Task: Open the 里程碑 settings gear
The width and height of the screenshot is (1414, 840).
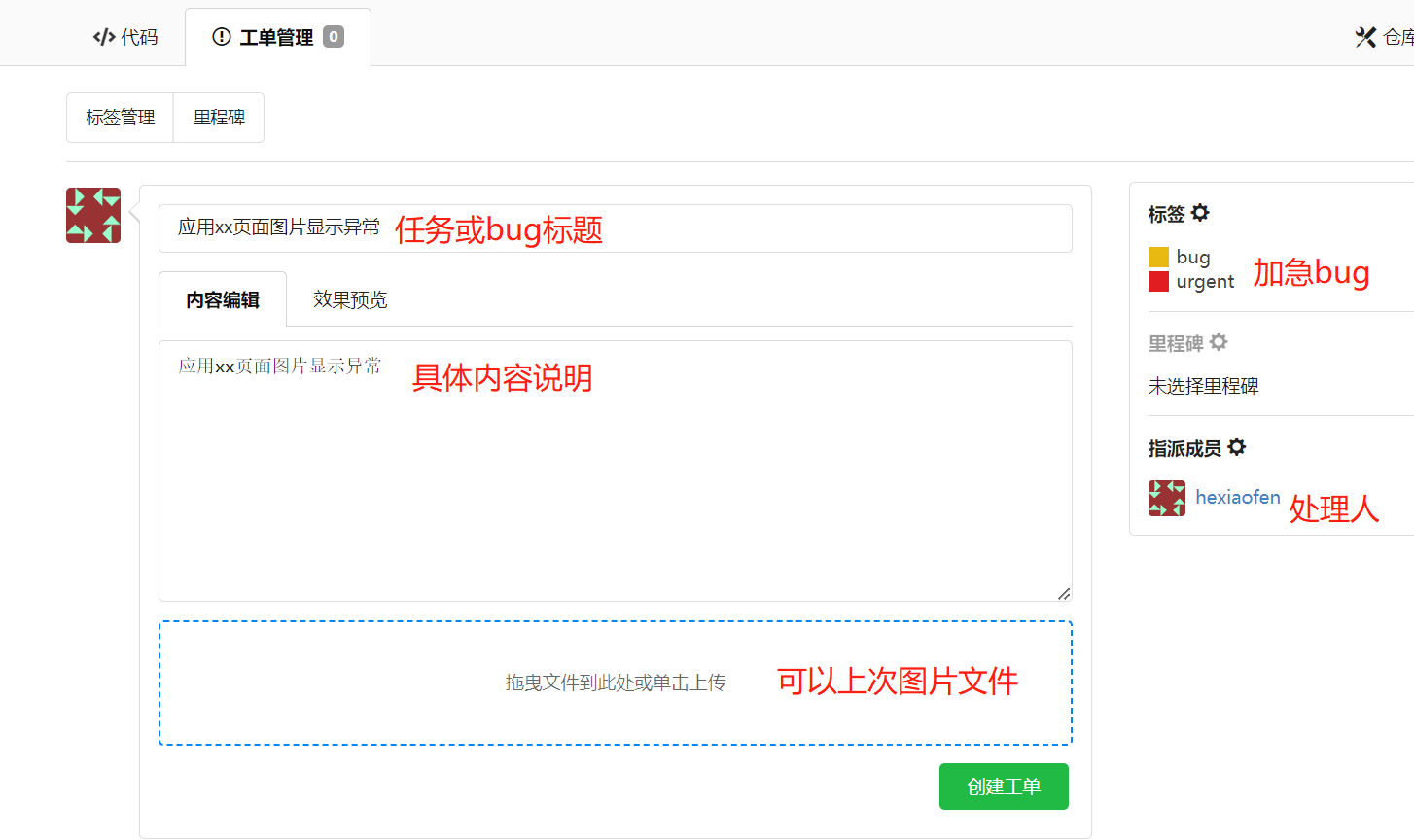Action: coord(1220,342)
